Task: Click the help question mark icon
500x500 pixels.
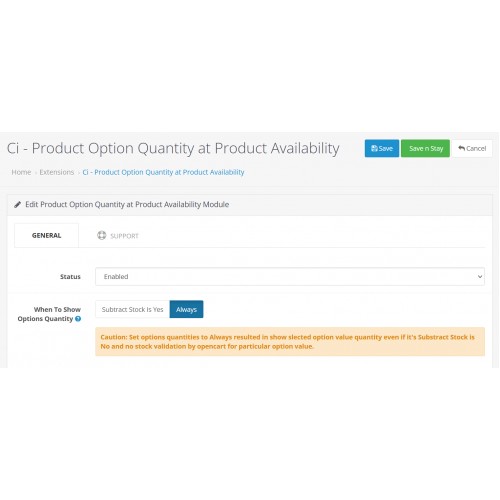Action: pos(78,319)
